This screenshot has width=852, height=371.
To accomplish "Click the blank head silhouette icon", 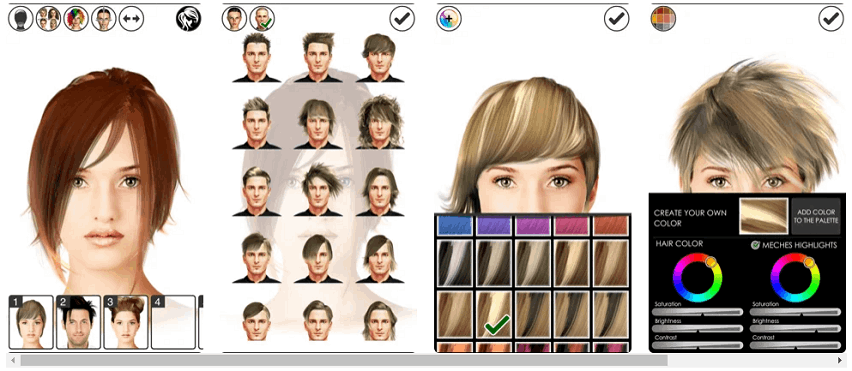I will click(21, 18).
